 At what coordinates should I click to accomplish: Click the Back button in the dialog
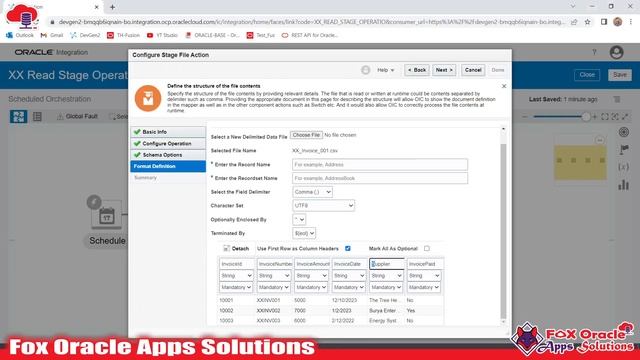[x=417, y=70]
